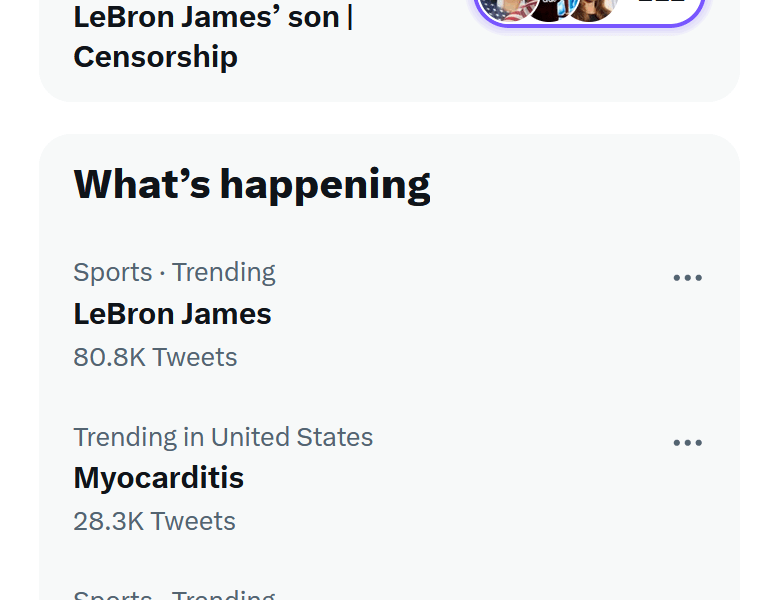
Task: Click the word "Sports" above the LeBron James trend
Action: (x=112, y=272)
